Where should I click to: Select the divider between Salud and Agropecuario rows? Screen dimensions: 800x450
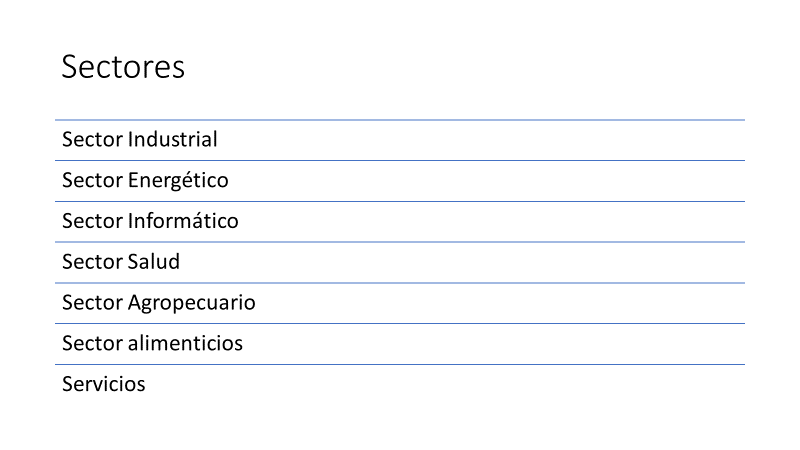click(x=400, y=283)
